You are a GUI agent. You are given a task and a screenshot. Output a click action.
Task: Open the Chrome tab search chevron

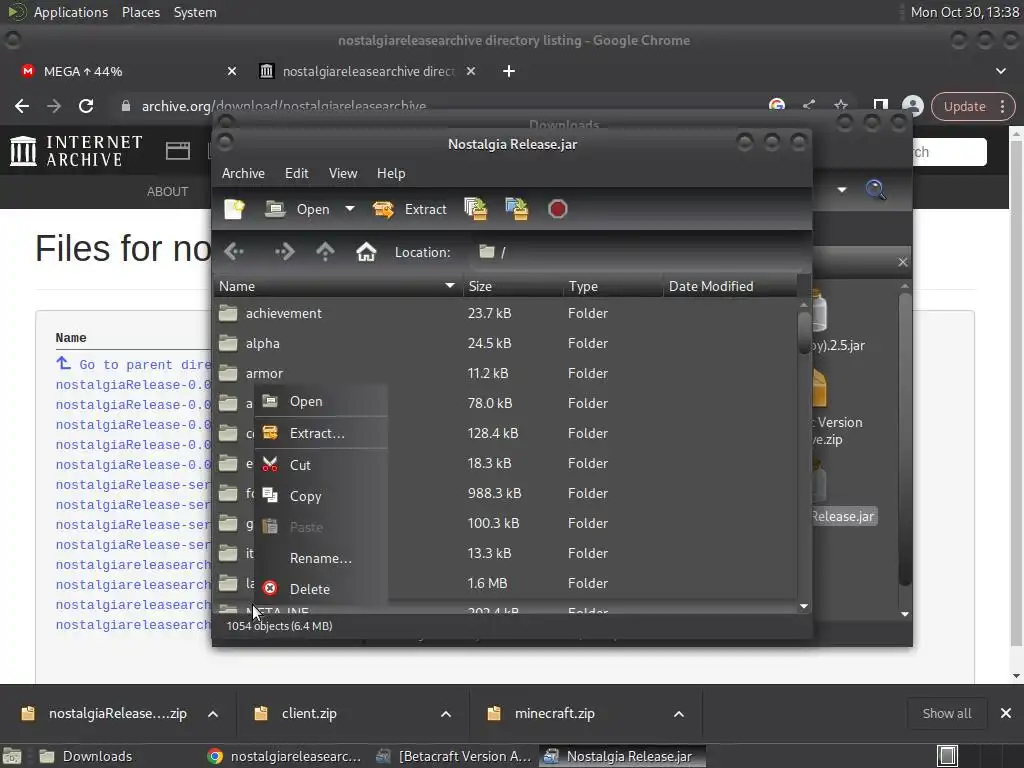1000,71
